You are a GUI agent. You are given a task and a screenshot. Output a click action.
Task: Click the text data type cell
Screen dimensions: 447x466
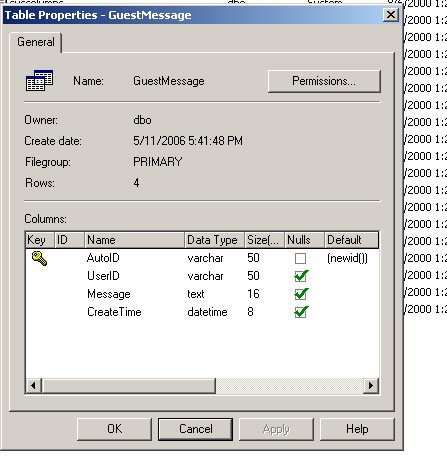click(x=196, y=294)
